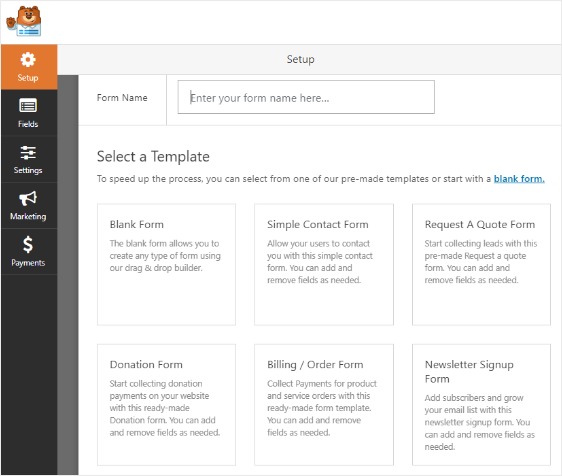
Task: Click the Setup label in the sidebar
Action: [28, 78]
